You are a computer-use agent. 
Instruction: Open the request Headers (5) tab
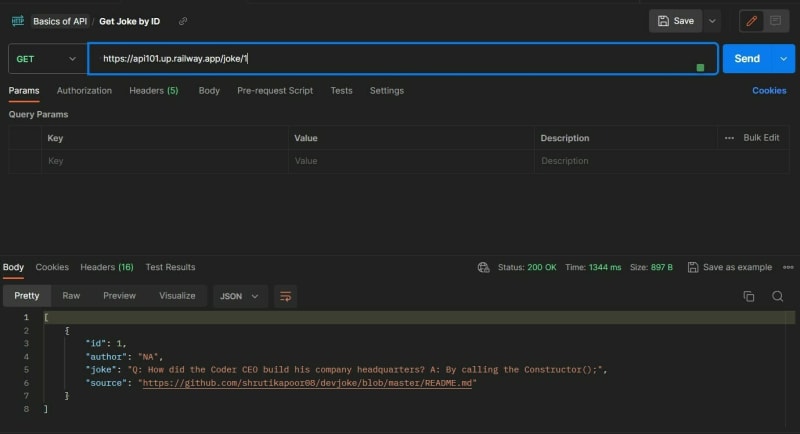(154, 91)
